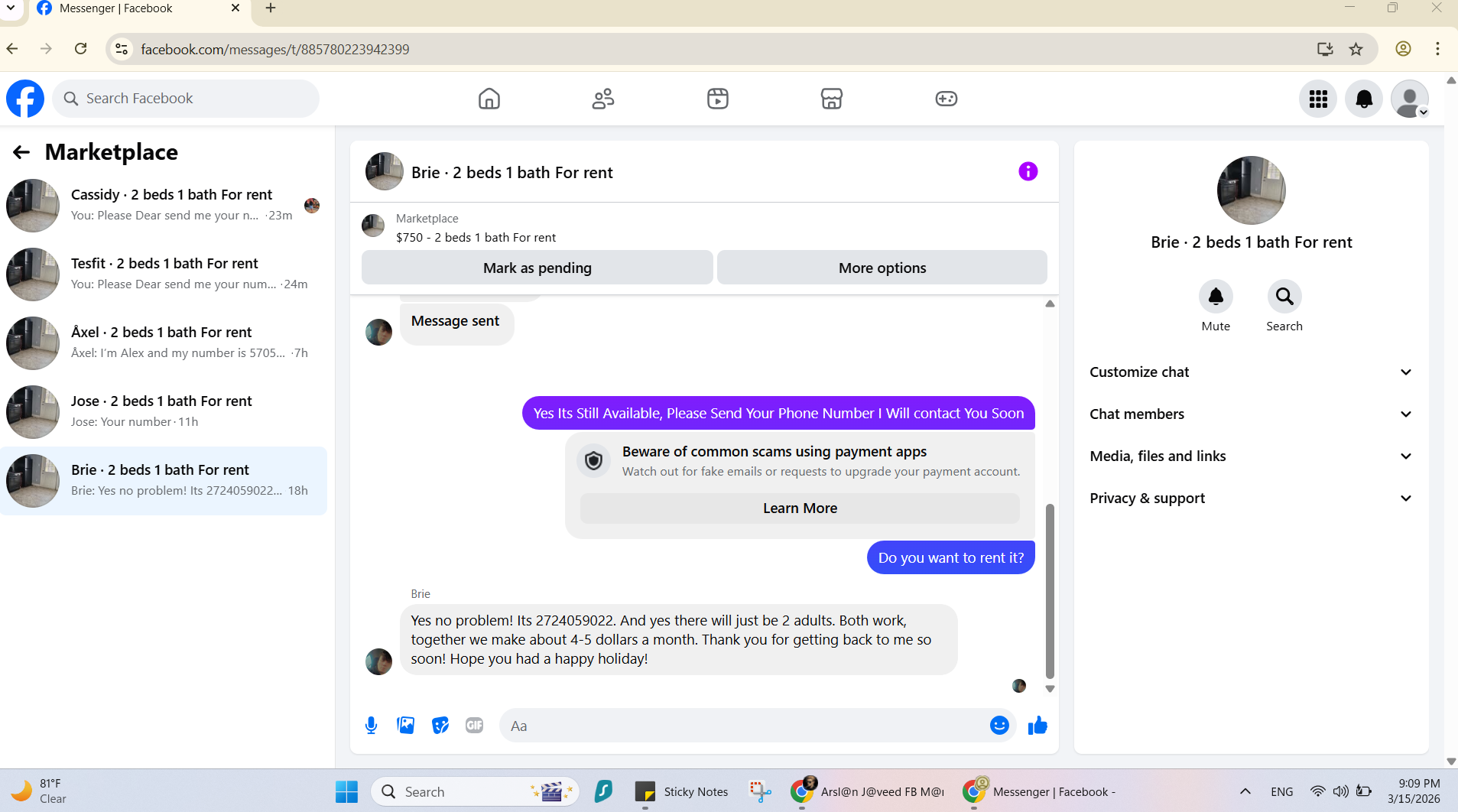Click the voice clip microphone icon
This screenshot has width=1458, height=812.
pyautogui.click(x=371, y=726)
